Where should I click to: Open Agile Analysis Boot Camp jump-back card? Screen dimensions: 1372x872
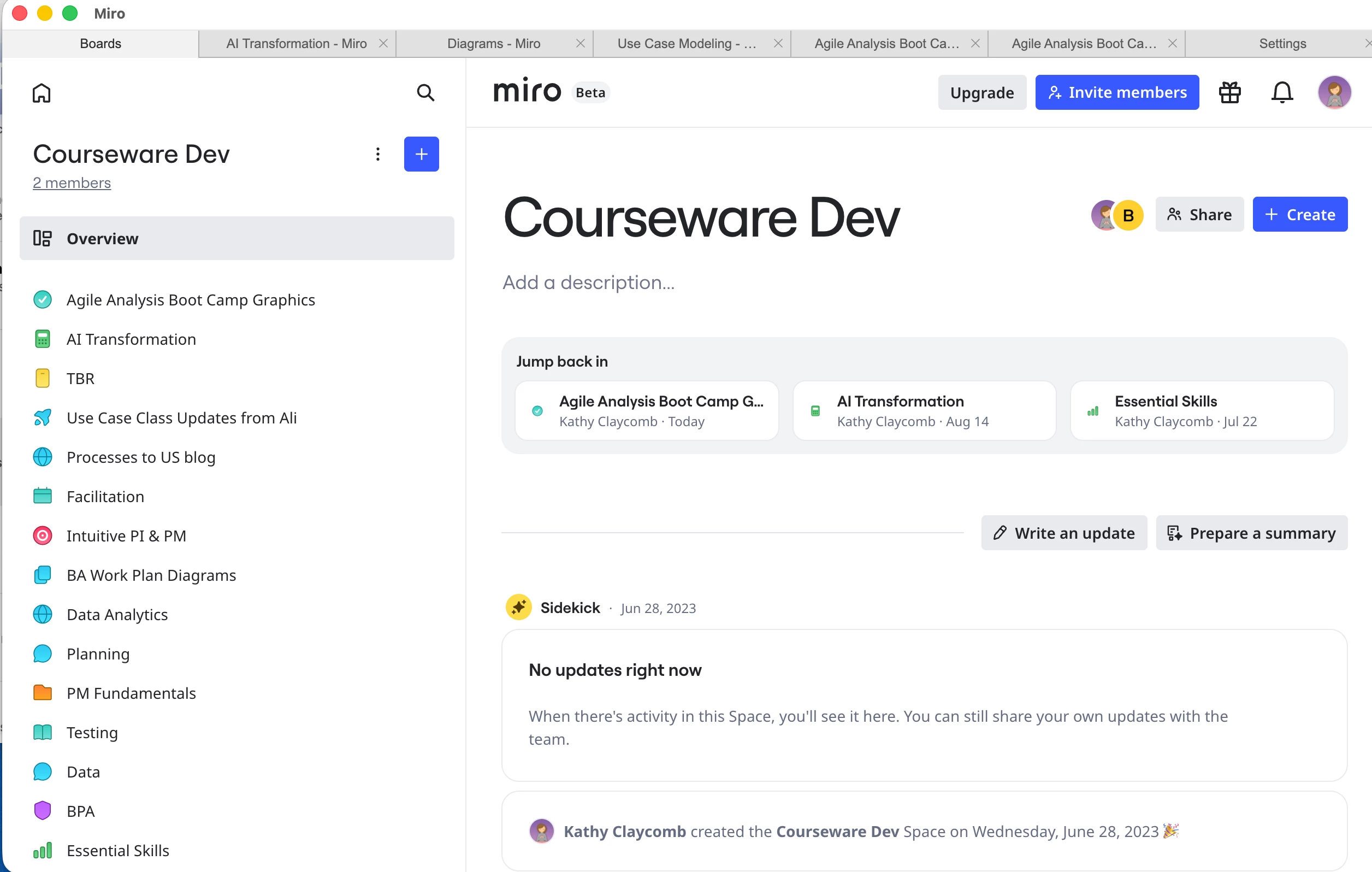[x=647, y=410]
